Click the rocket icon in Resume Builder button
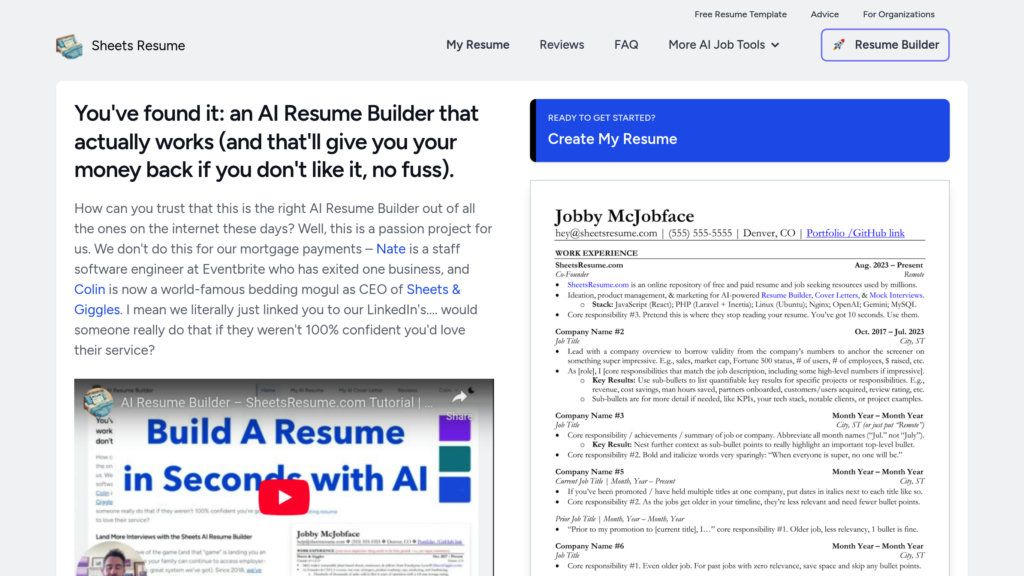This screenshot has height=576, width=1024. point(839,45)
